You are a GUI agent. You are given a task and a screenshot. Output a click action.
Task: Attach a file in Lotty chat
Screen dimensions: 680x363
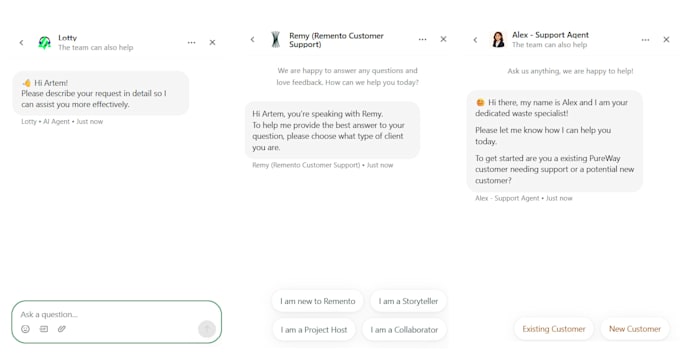[62, 329]
